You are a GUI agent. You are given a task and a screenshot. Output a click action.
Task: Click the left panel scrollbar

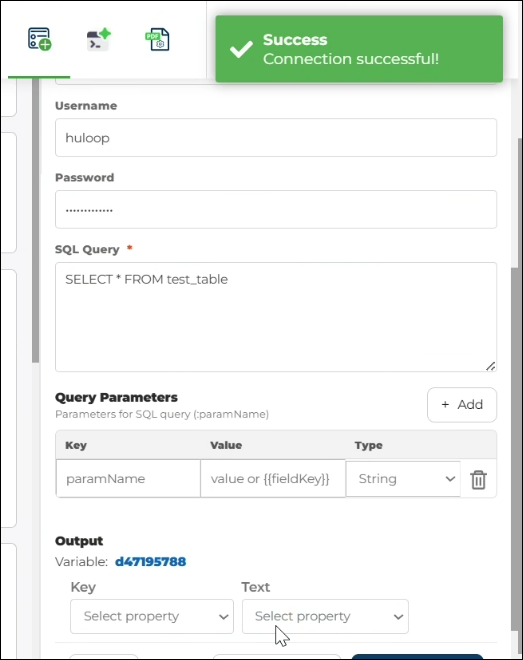pos(35,221)
